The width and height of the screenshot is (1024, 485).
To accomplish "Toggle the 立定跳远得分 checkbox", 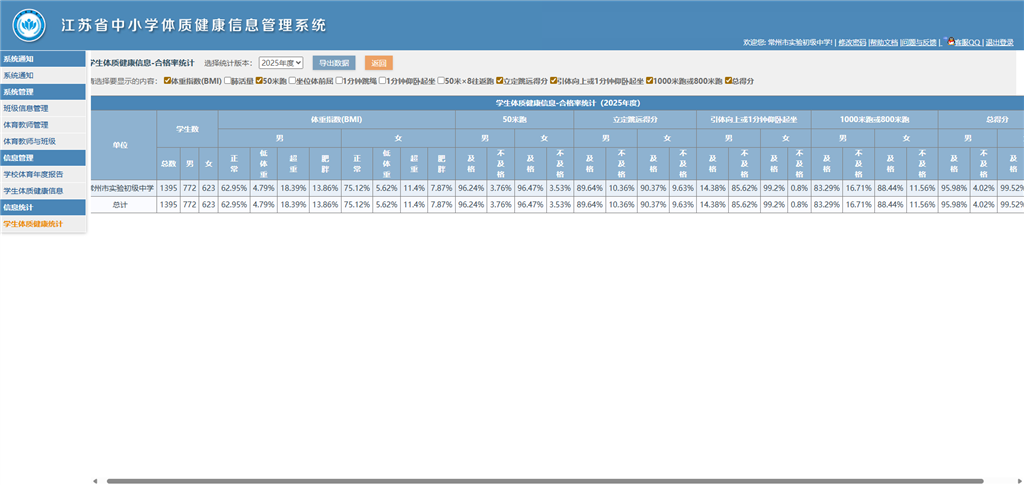I will point(499,80).
